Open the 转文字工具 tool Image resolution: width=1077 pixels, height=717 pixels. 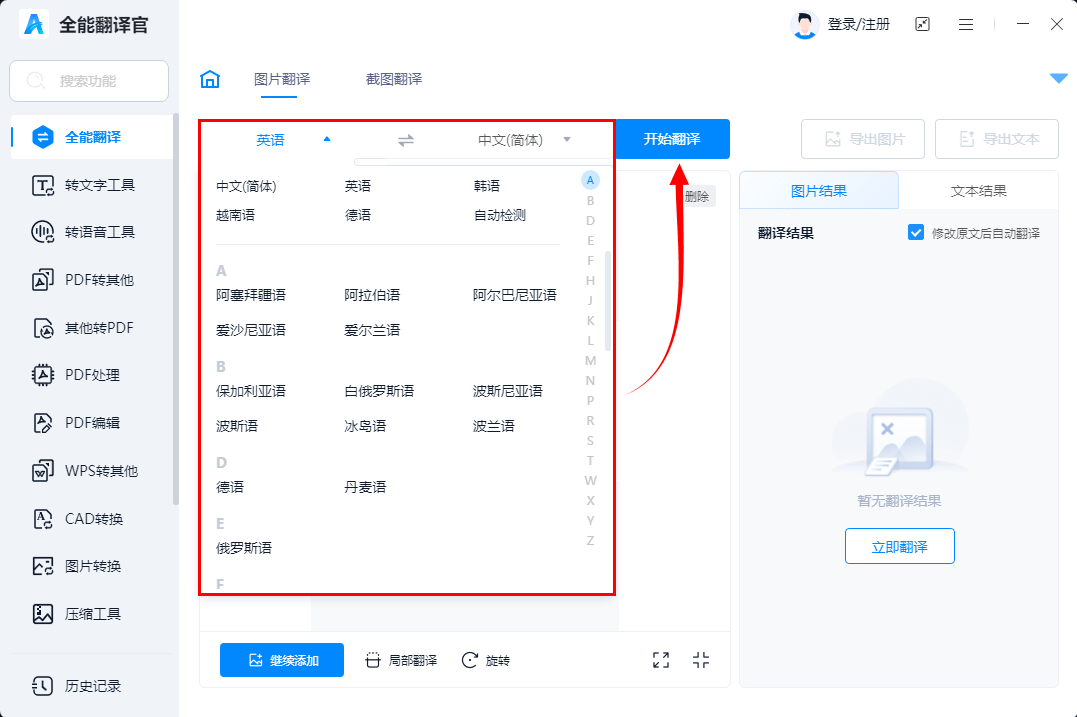88,184
